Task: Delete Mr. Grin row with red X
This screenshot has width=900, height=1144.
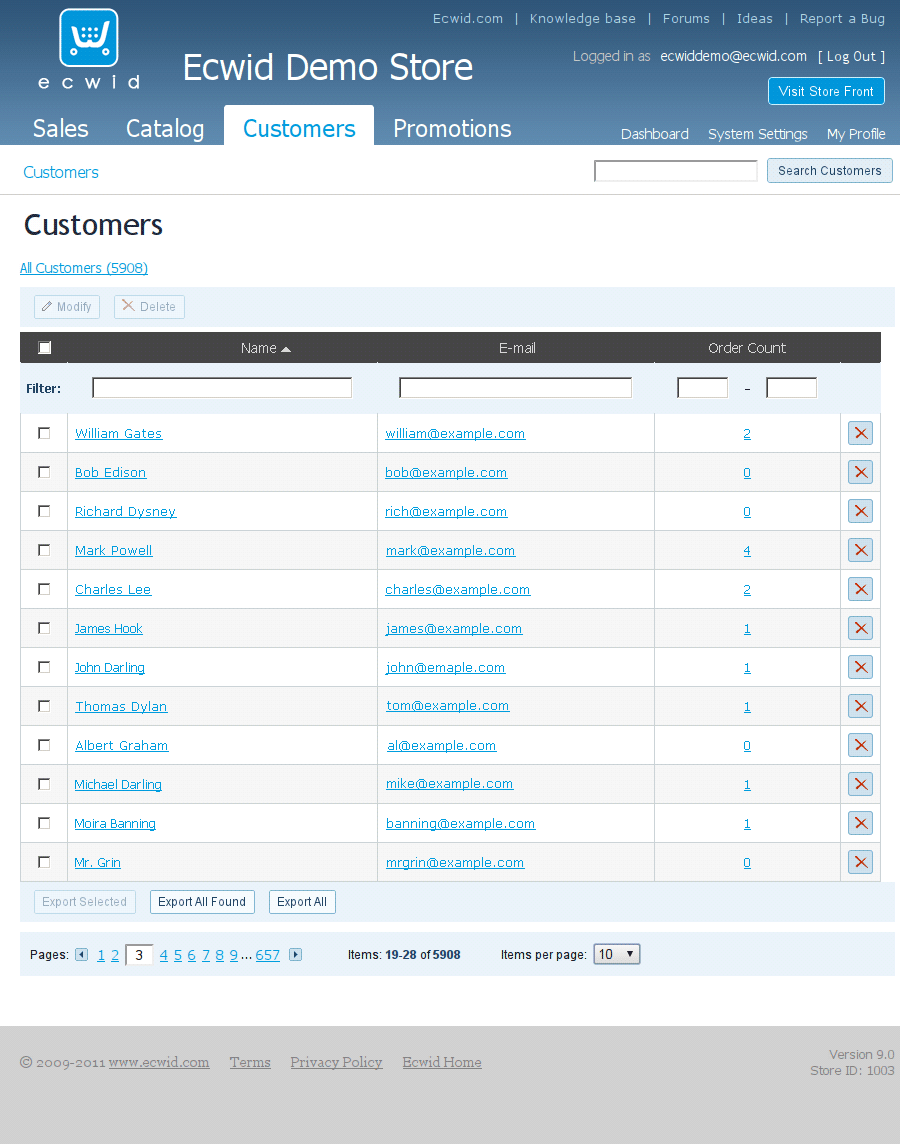Action: click(861, 862)
